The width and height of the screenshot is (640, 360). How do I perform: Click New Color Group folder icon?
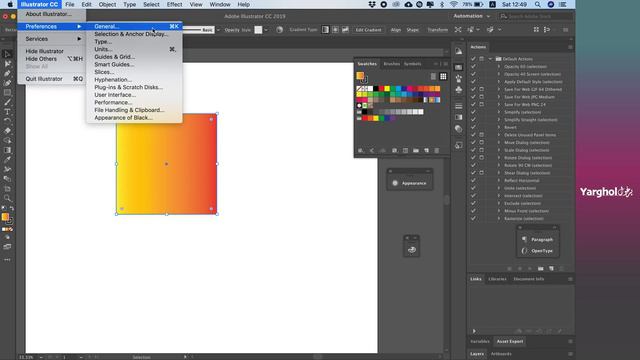tap(416, 151)
